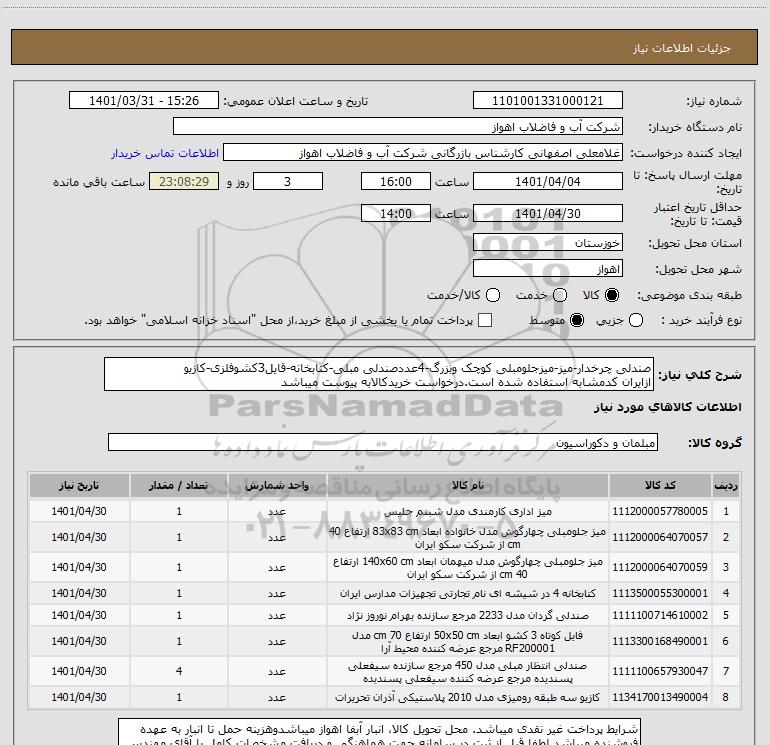Click item name کازیو سه طبقه رومیزی

[x=468, y=697]
